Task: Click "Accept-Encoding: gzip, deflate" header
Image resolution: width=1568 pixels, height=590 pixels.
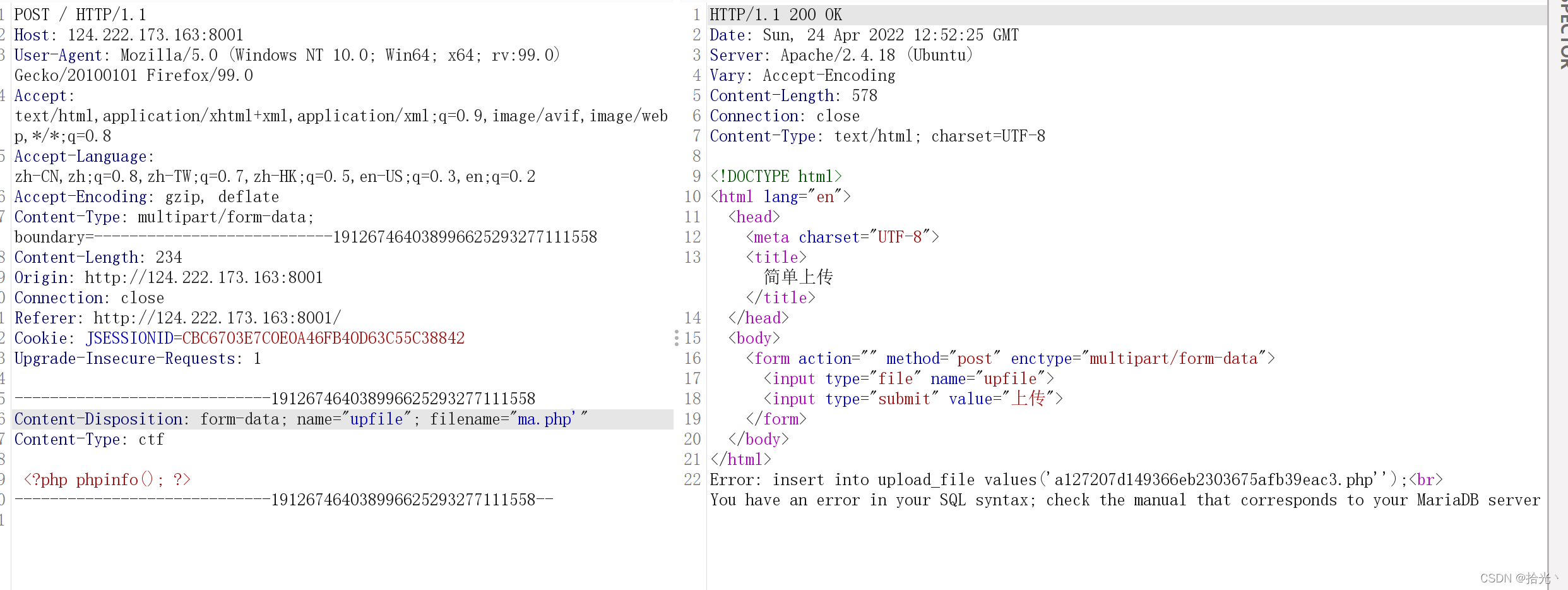Action: [x=146, y=196]
